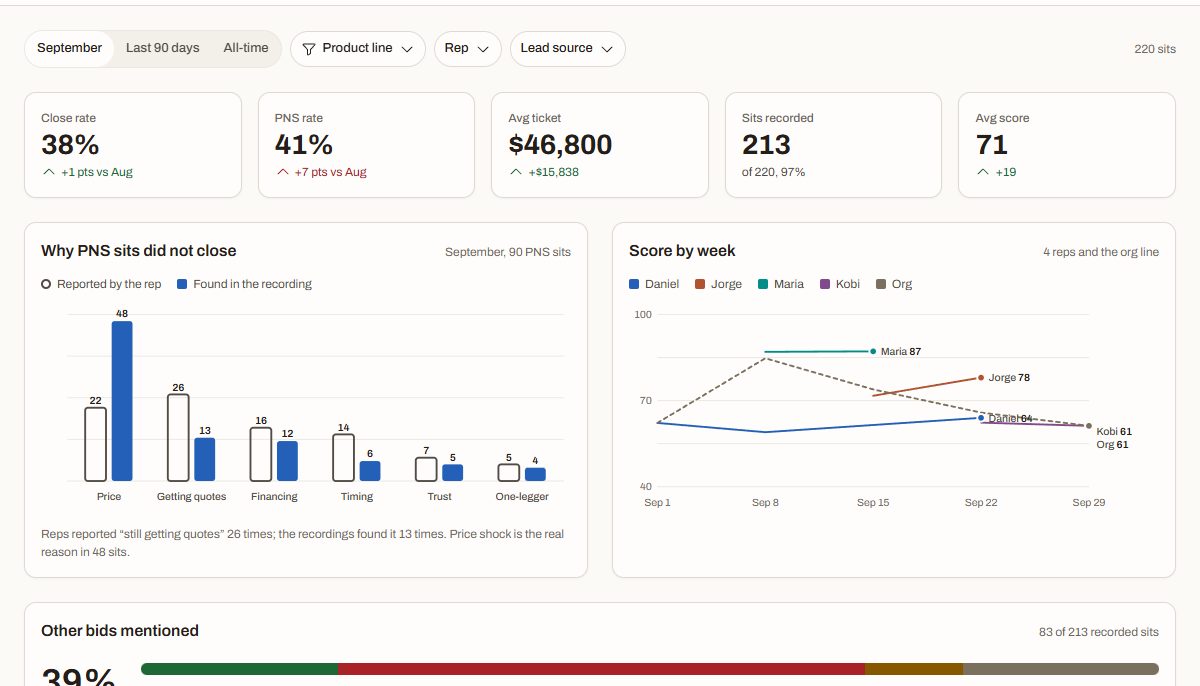Click the "September, 90 PNS sits" subtitle

[508, 252]
